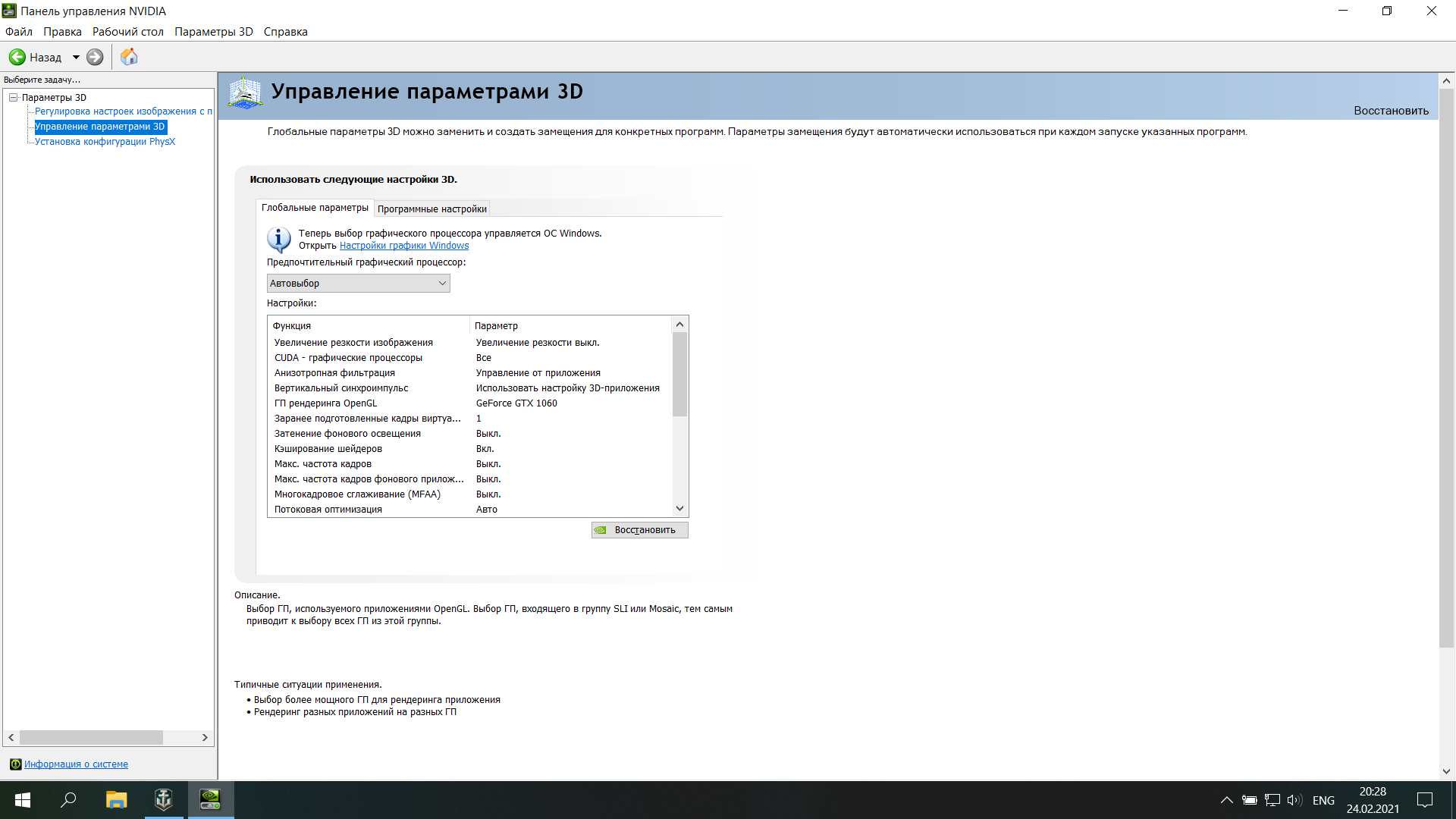Open the Рабочий стол menu
The height and width of the screenshot is (819, 1456).
coord(128,32)
